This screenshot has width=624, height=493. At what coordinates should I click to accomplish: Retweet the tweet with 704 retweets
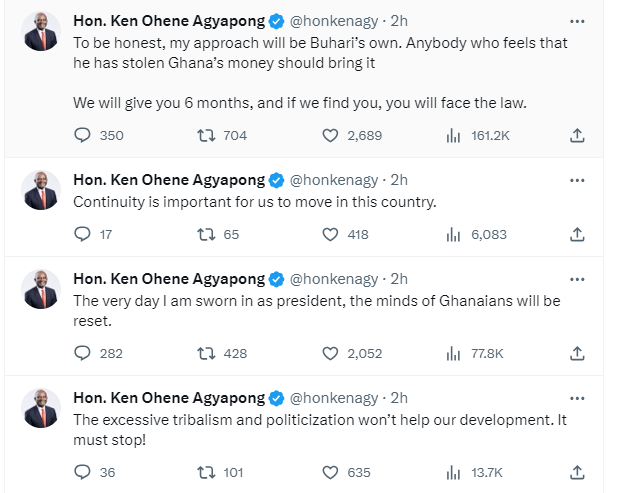point(205,135)
